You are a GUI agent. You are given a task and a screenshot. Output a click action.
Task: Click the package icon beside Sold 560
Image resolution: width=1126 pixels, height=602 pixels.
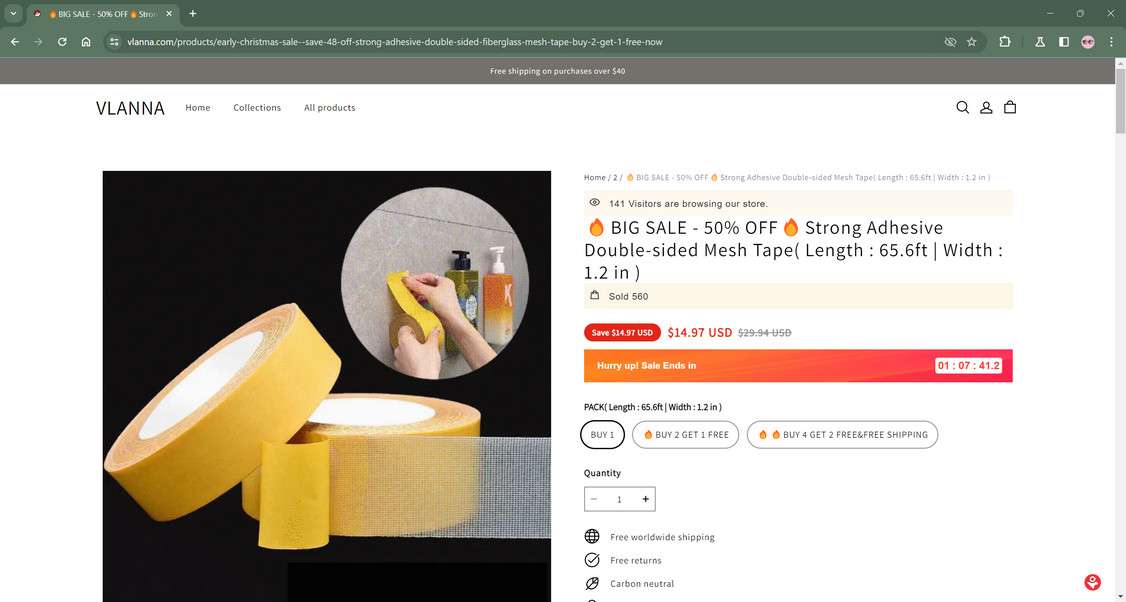point(595,295)
